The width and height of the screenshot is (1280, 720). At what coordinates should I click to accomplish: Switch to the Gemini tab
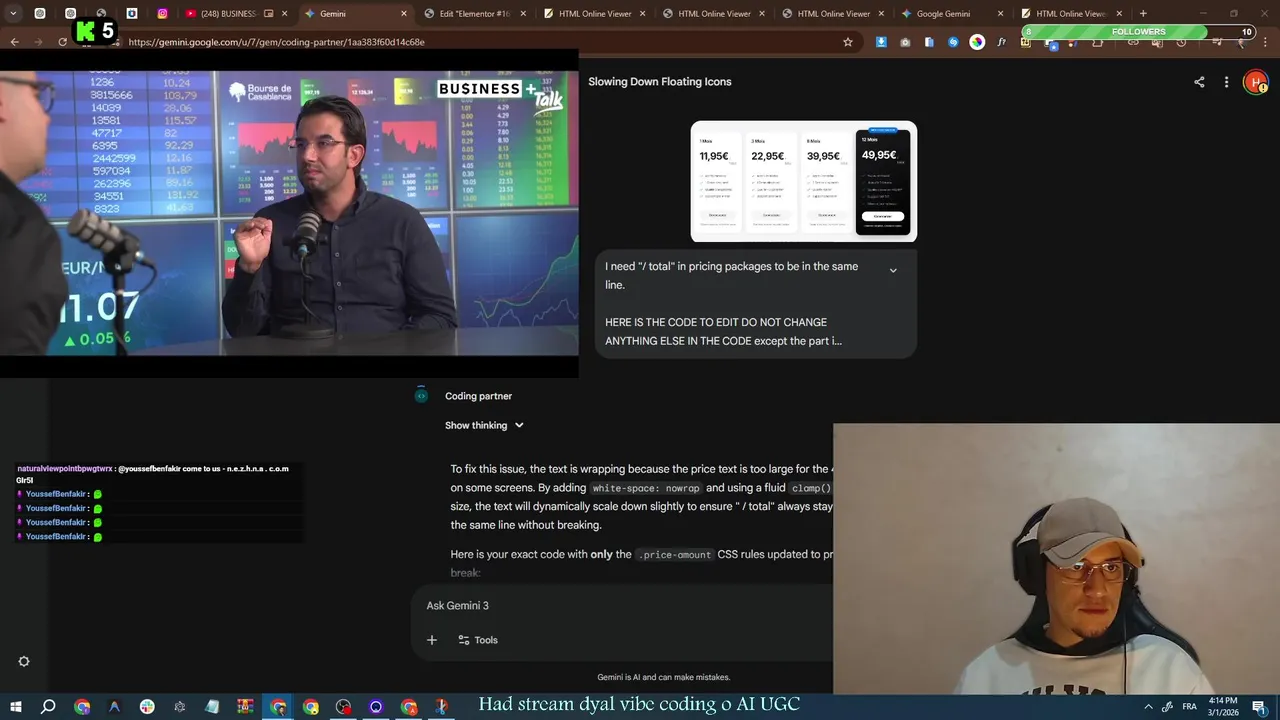click(x=354, y=14)
